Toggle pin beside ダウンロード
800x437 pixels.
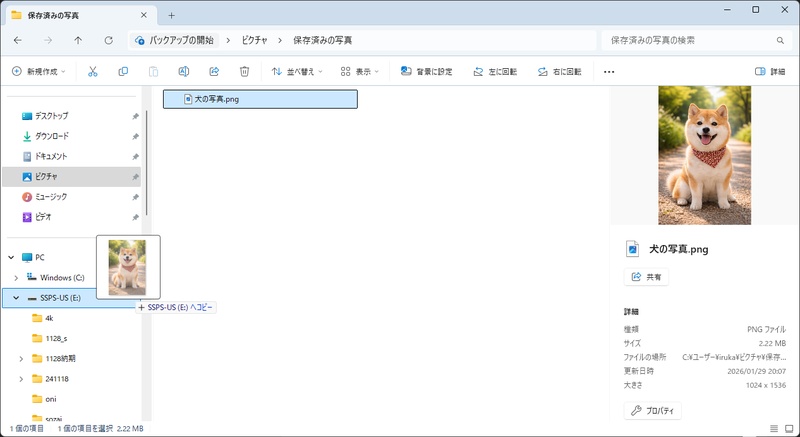tap(135, 137)
